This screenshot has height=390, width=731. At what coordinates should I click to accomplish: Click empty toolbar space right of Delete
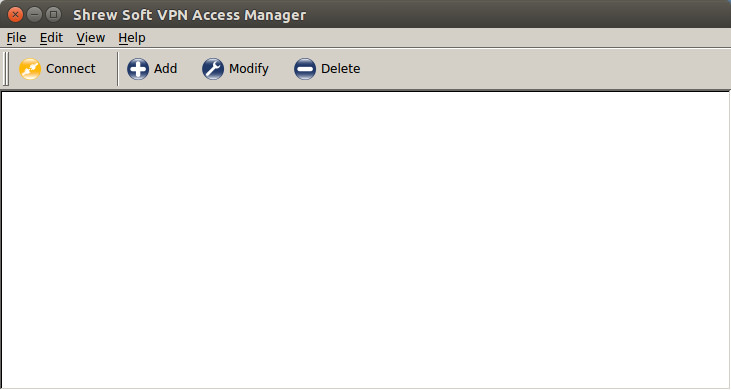click(545, 69)
